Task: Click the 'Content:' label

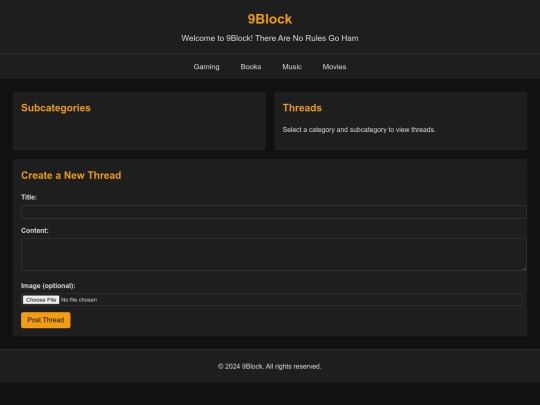Action: (35, 231)
